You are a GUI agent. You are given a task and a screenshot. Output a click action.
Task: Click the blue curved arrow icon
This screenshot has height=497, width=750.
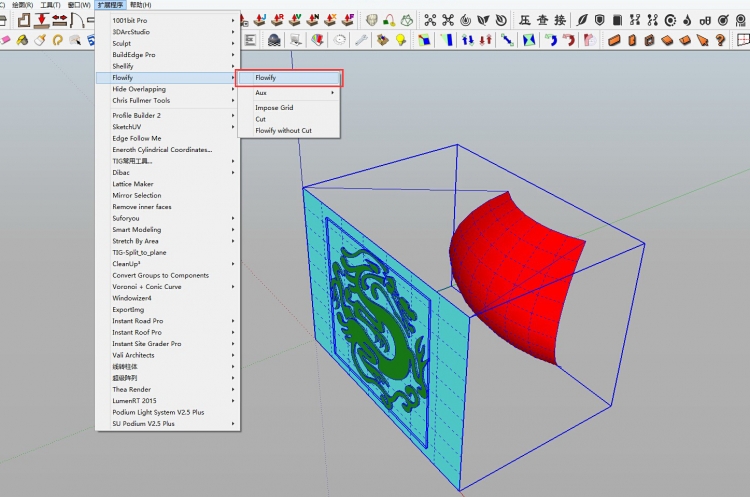pos(551,40)
